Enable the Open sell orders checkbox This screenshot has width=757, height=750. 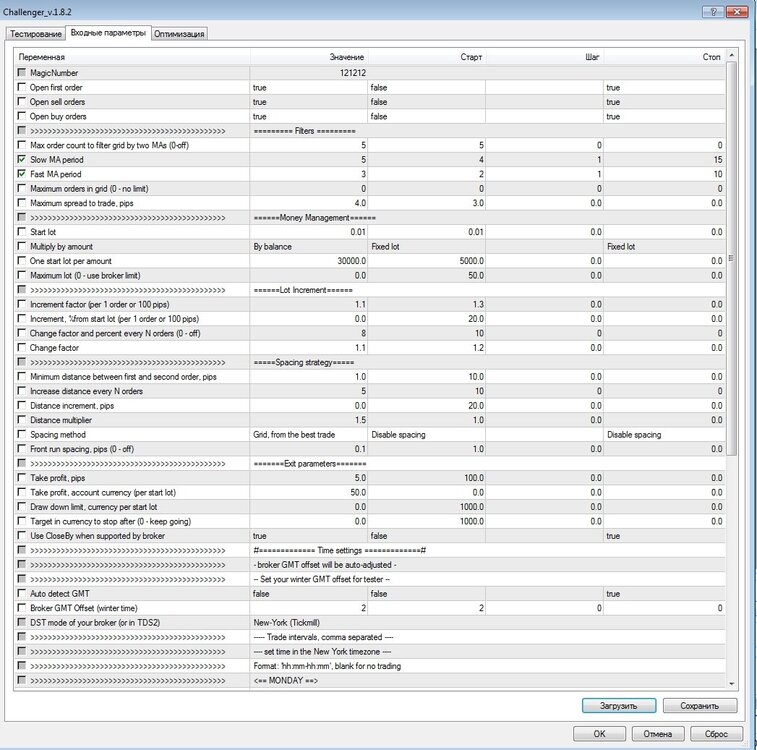(21, 101)
